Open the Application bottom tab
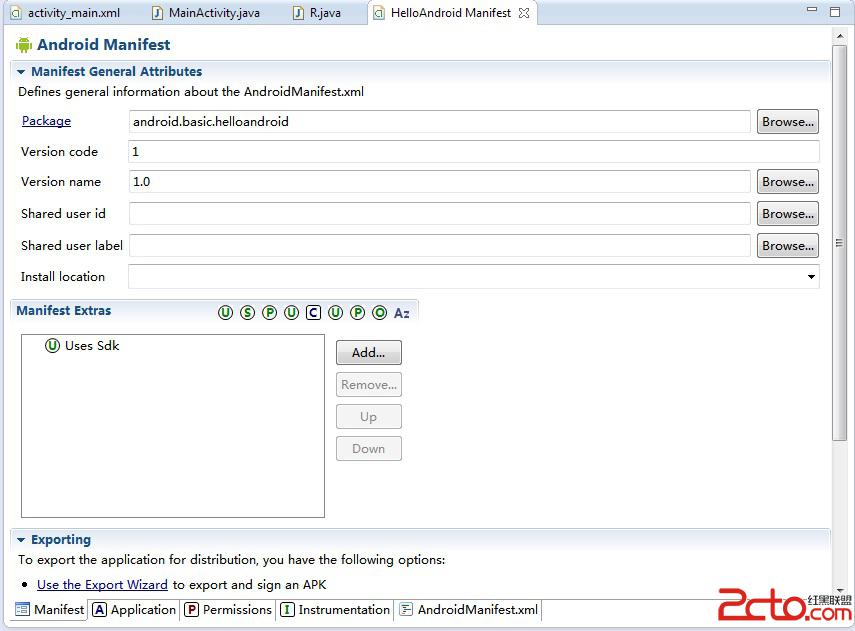The image size is (855, 631). point(134,609)
